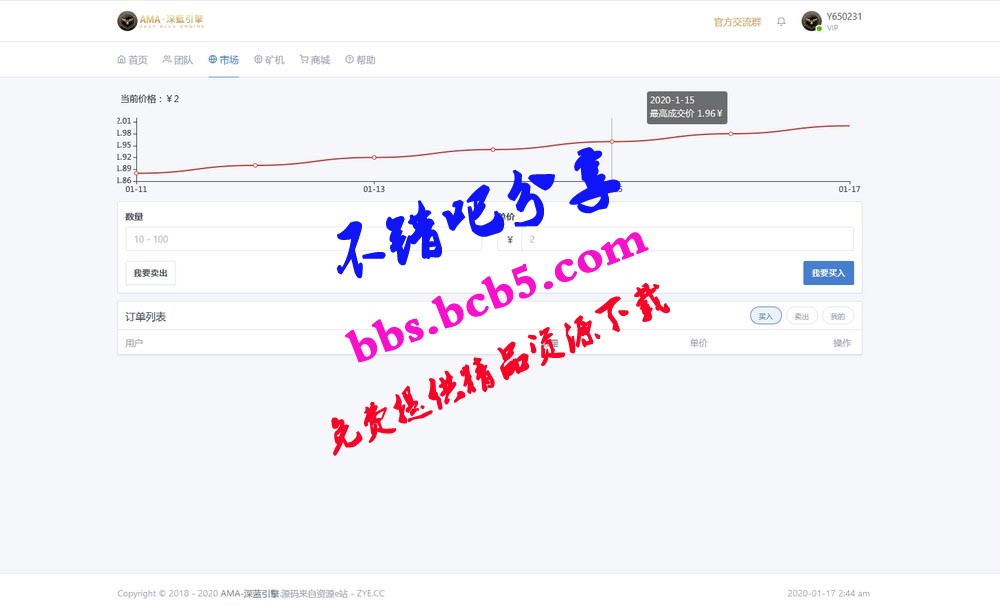
Task: Open the Y650231 username menu
Action: (x=844, y=17)
